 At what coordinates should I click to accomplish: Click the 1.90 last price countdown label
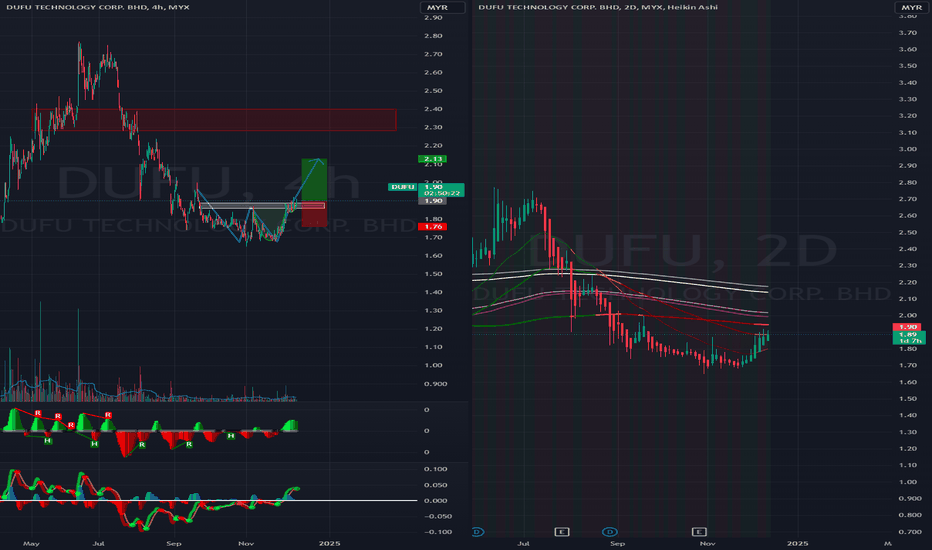click(442, 190)
